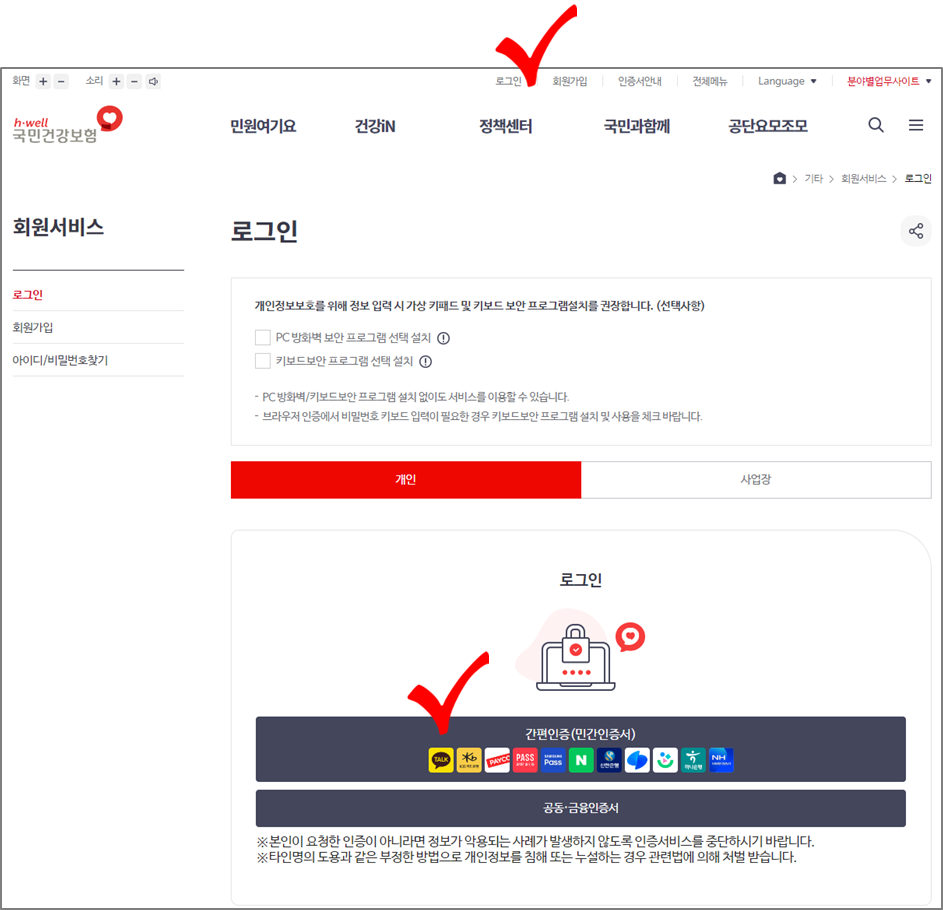
Task: Select KB Kookmin Bank certificate icon
Action: tap(468, 760)
